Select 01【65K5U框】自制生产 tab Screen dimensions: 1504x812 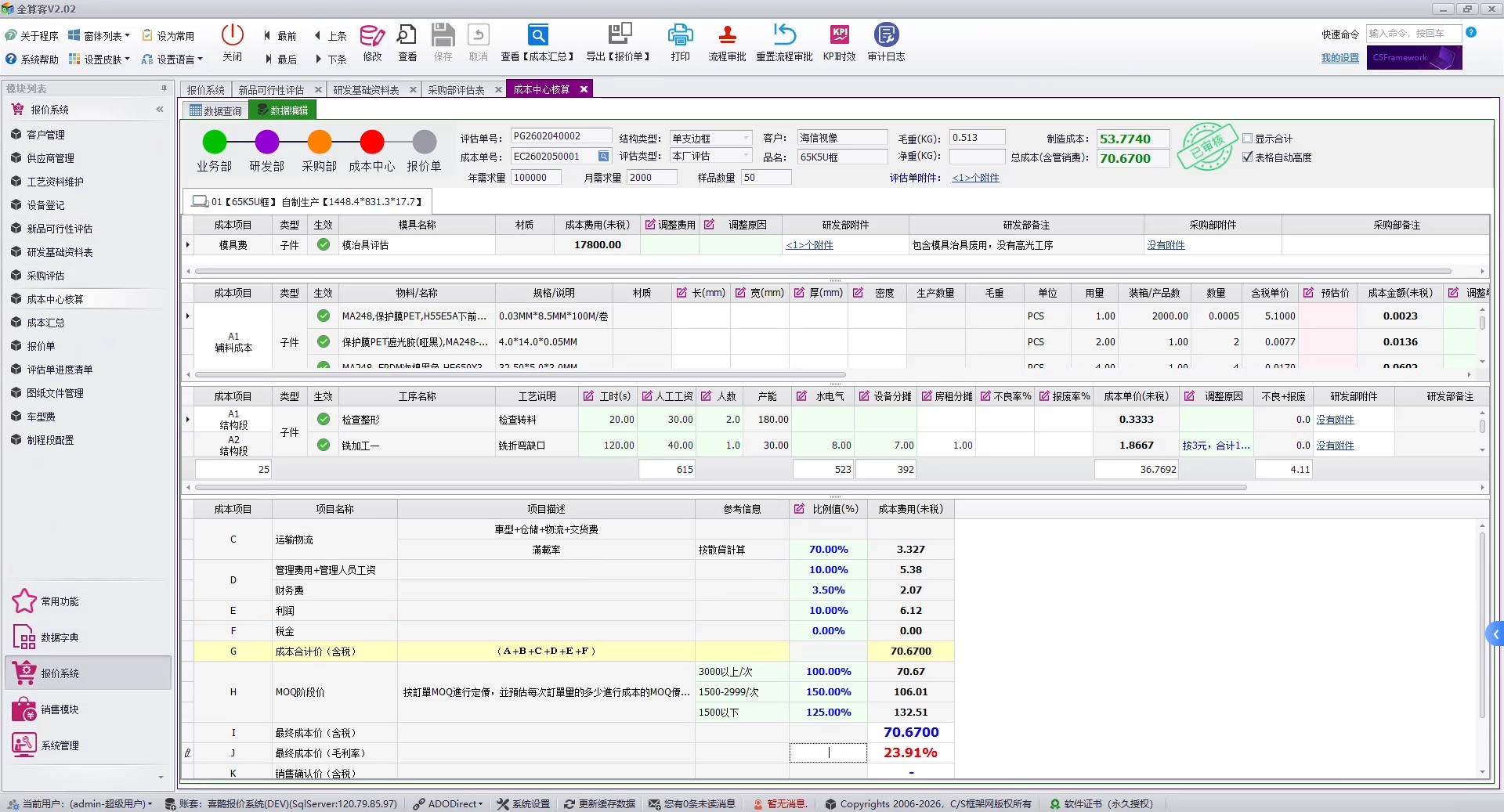tap(308, 202)
